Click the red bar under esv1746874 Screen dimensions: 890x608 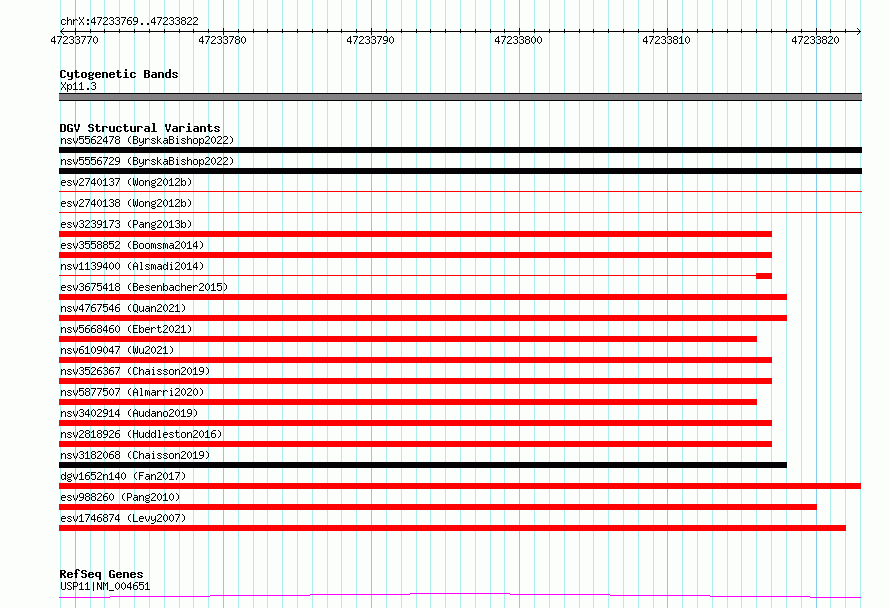tap(452, 528)
